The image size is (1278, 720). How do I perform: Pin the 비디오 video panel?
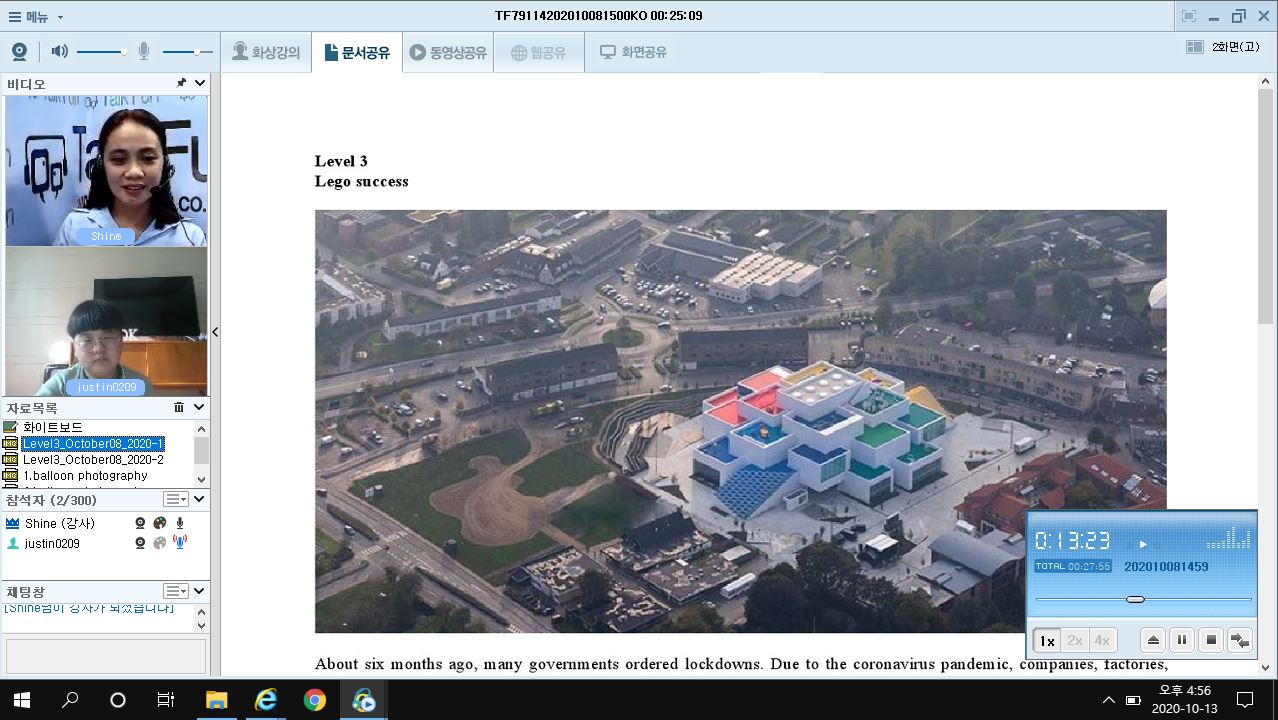pyautogui.click(x=181, y=84)
